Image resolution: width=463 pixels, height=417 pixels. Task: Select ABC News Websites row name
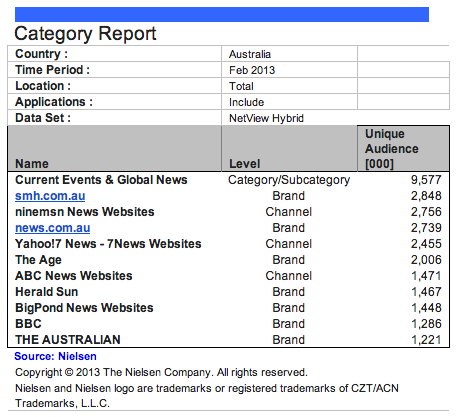[74, 276]
